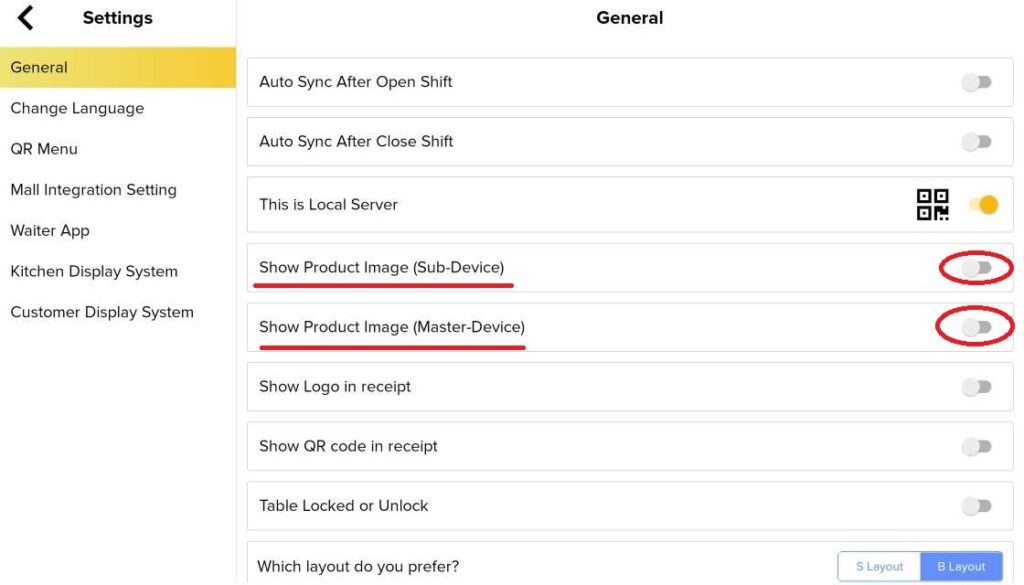This screenshot has height=585, width=1024.
Task: Open the QR code icon for Local Server
Action: (932, 205)
